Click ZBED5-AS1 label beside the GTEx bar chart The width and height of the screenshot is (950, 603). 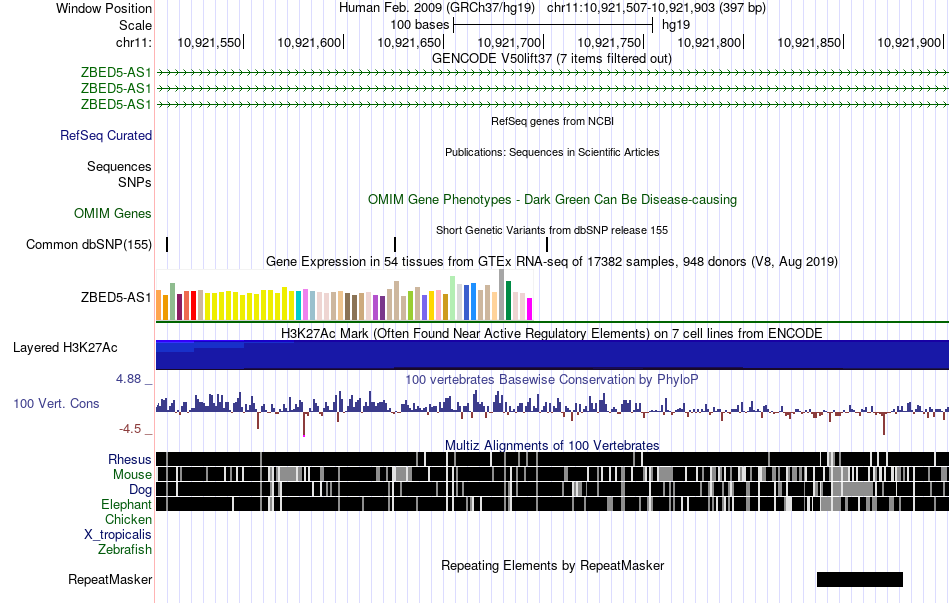116,297
